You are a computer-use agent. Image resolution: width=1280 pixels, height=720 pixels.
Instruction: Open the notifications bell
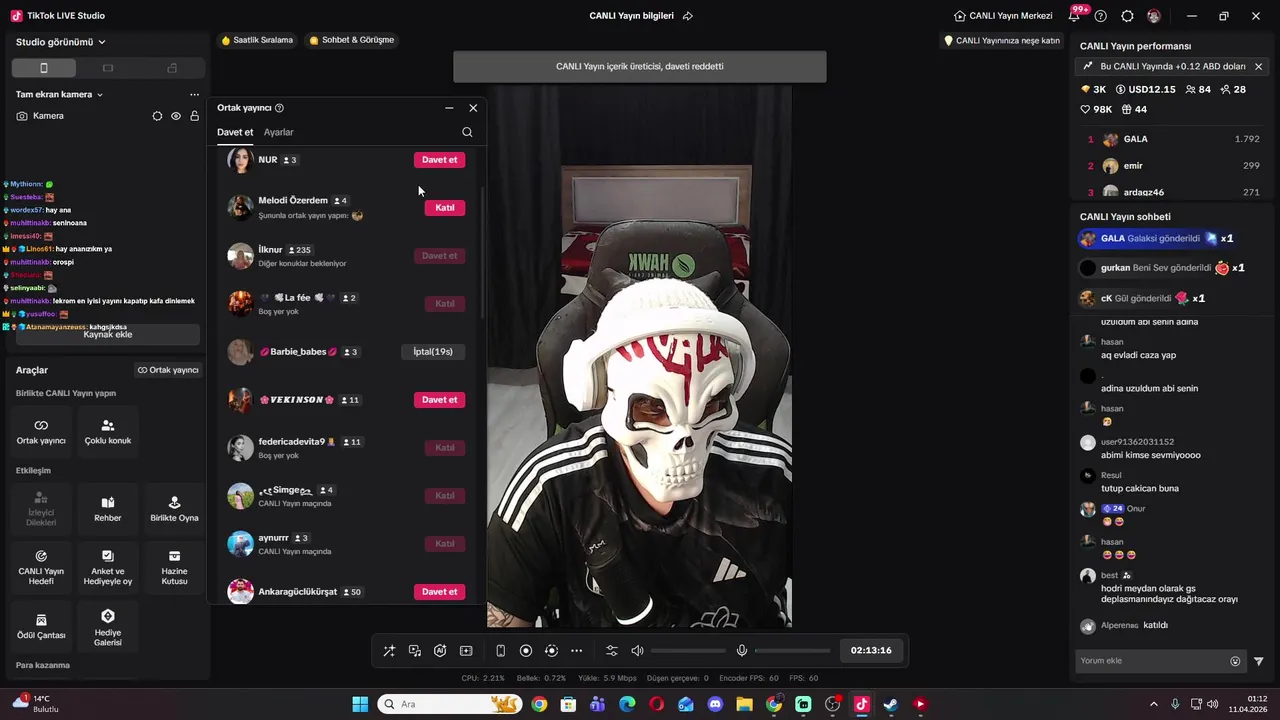pyautogui.click(x=1075, y=16)
